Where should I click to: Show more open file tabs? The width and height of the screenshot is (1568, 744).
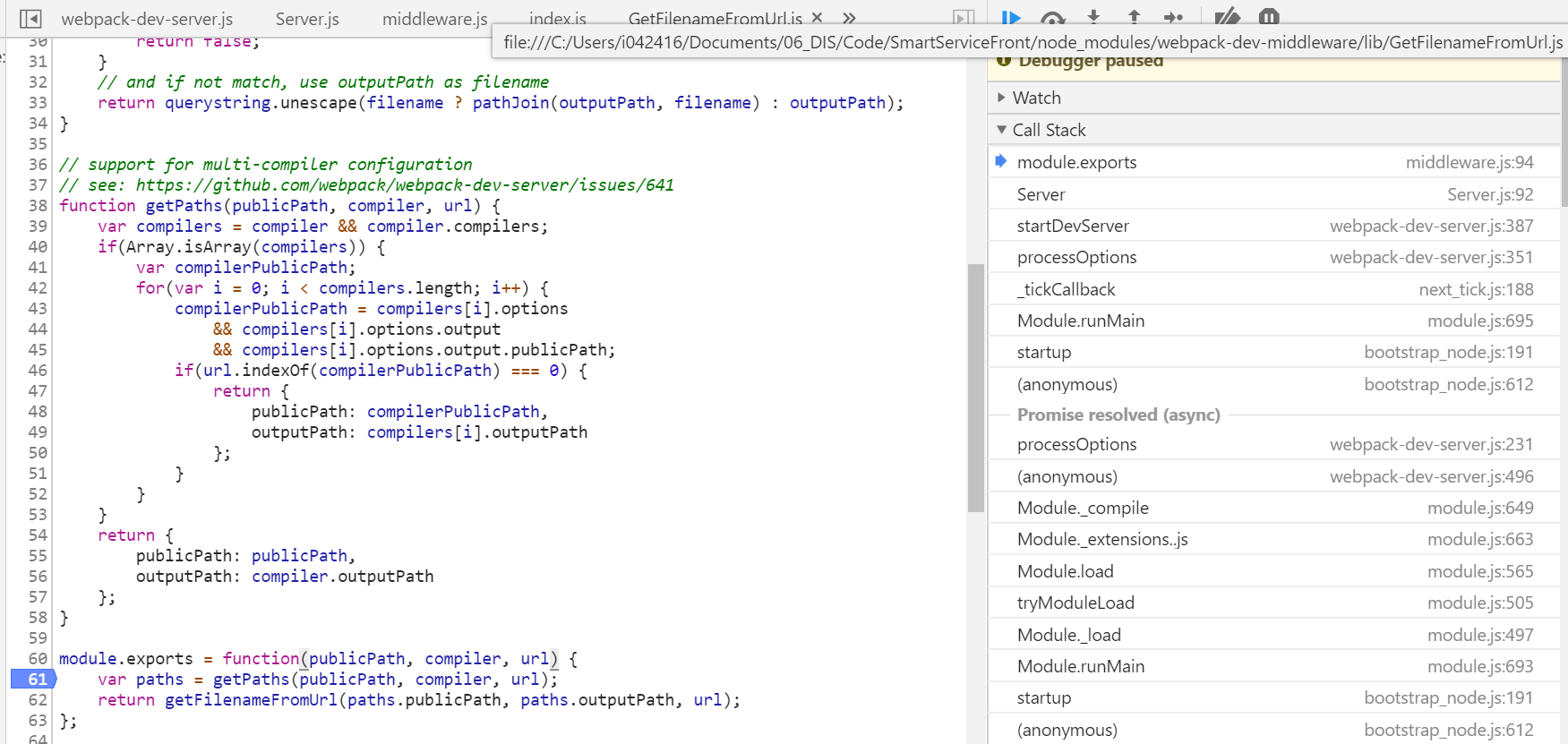coord(849,18)
